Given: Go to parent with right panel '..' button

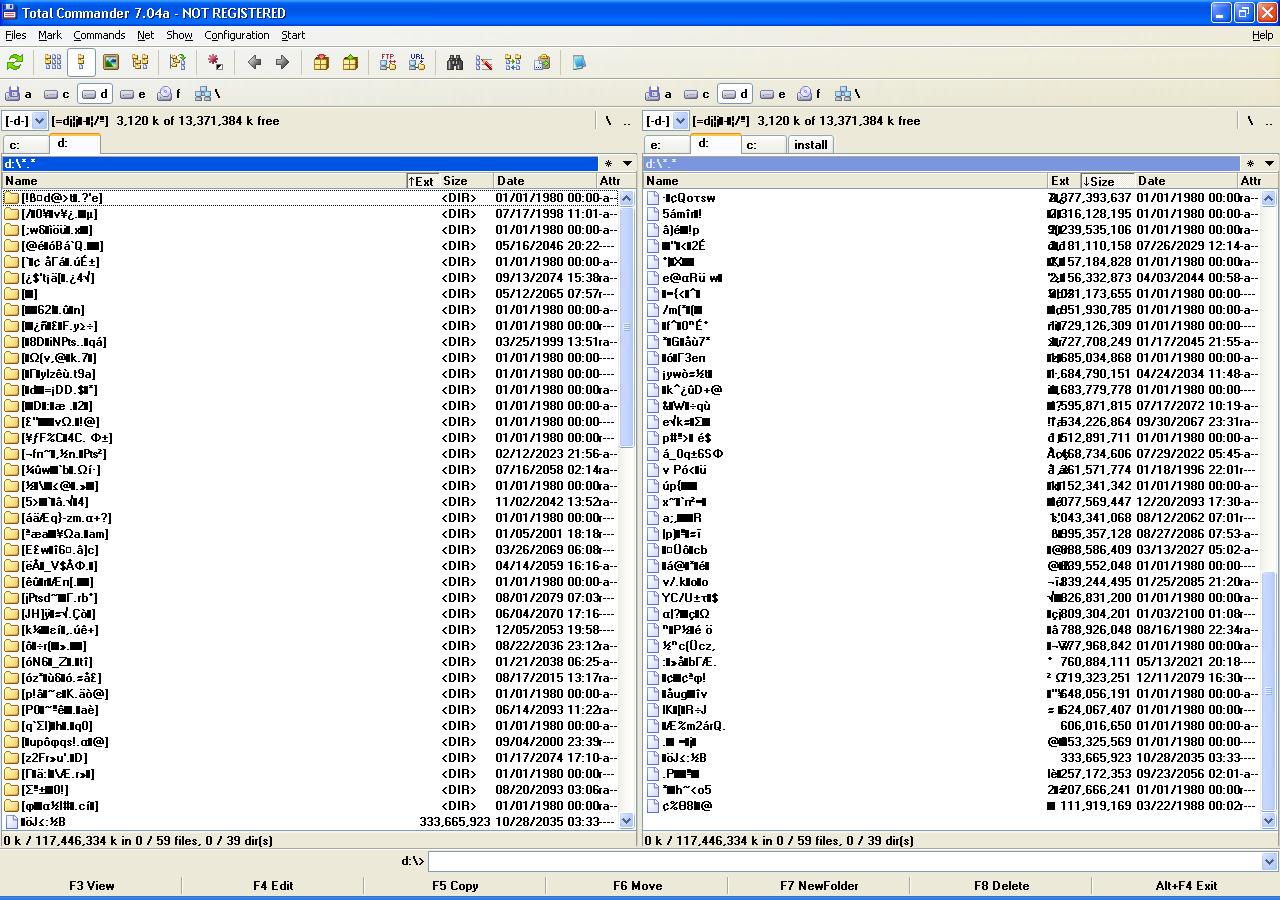Looking at the screenshot, I should coord(1270,120).
